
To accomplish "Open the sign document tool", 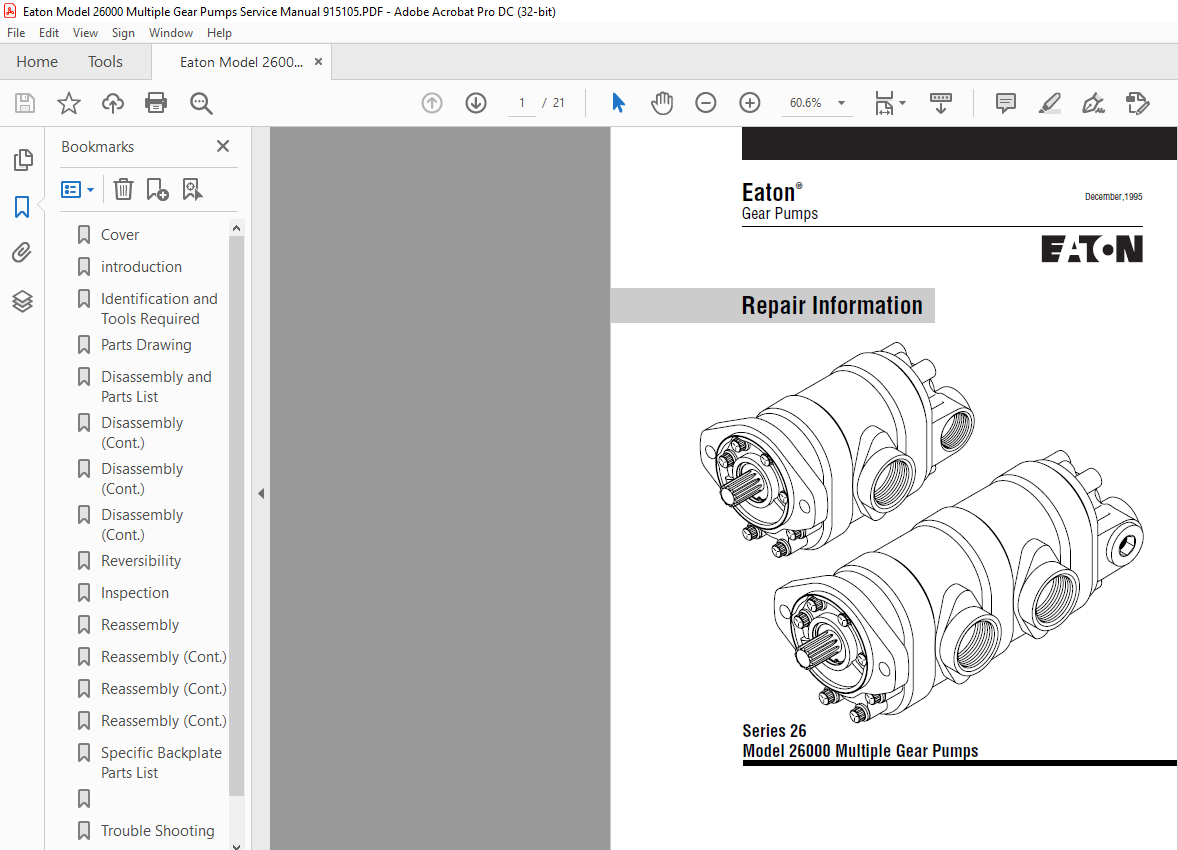I will (1094, 103).
